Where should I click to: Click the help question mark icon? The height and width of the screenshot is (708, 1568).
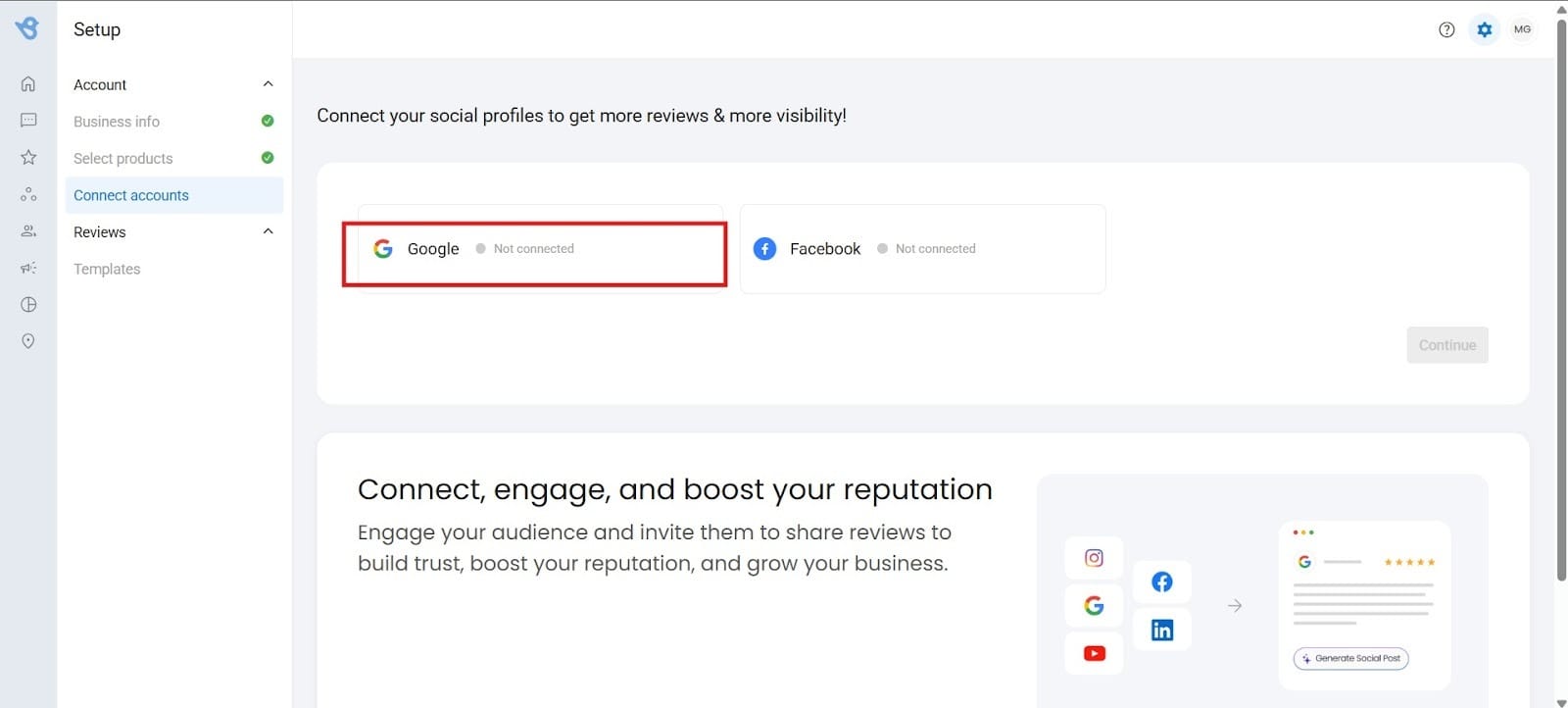coord(1446,29)
